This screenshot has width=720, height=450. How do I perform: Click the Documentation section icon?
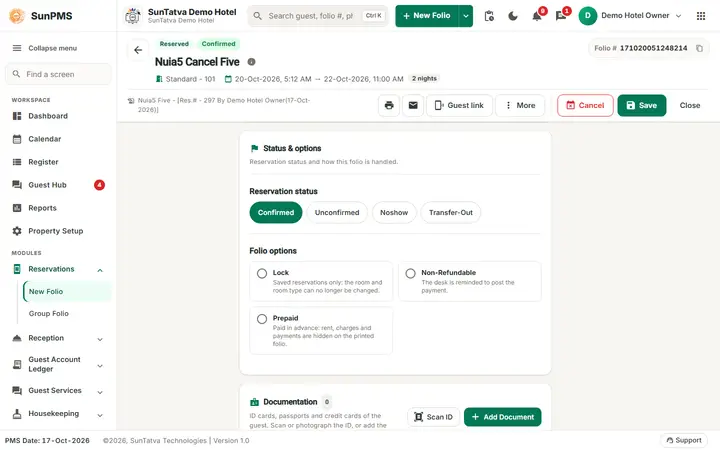[254, 402]
